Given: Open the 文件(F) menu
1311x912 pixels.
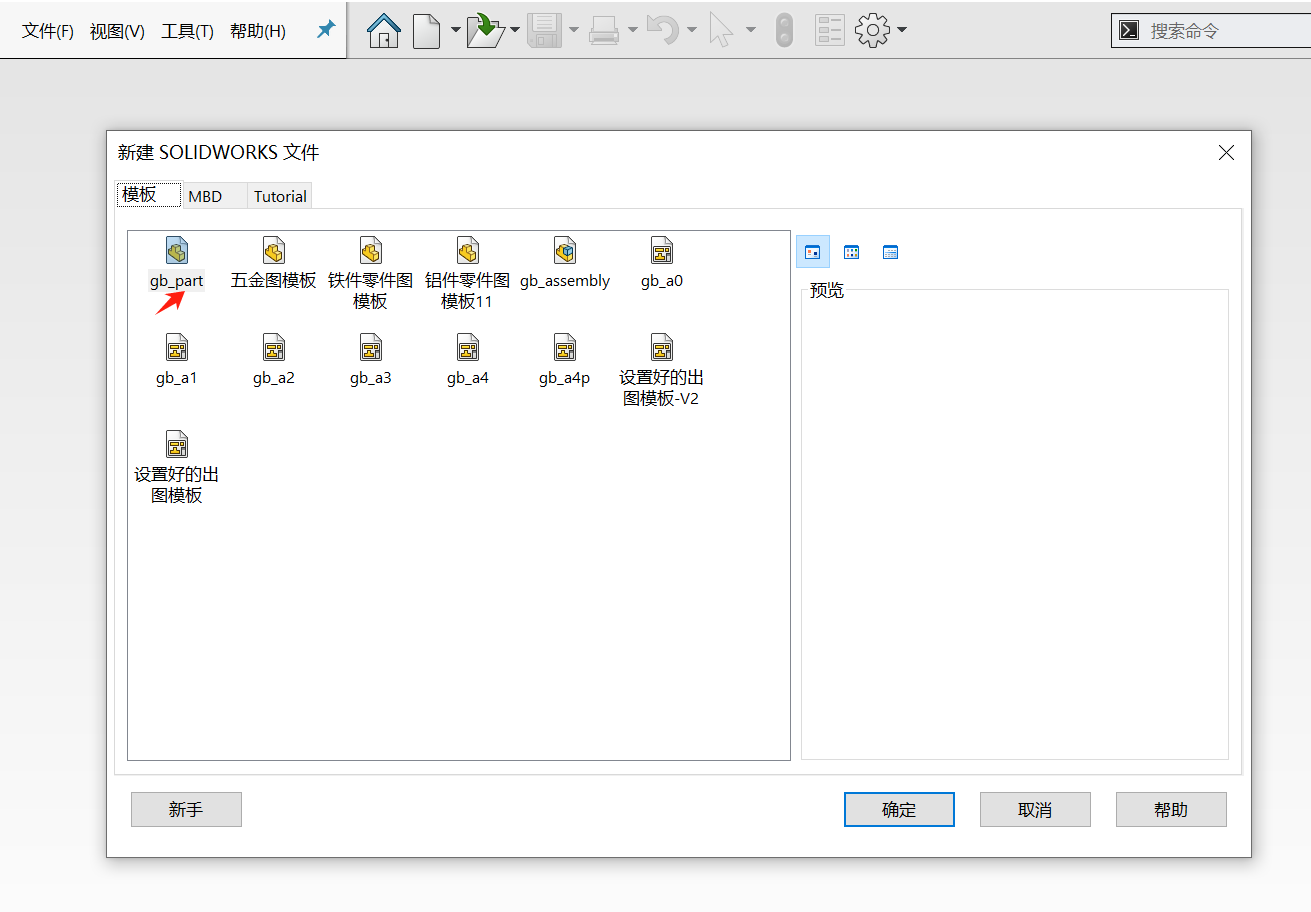Looking at the screenshot, I should pyautogui.click(x=48, y=31).
